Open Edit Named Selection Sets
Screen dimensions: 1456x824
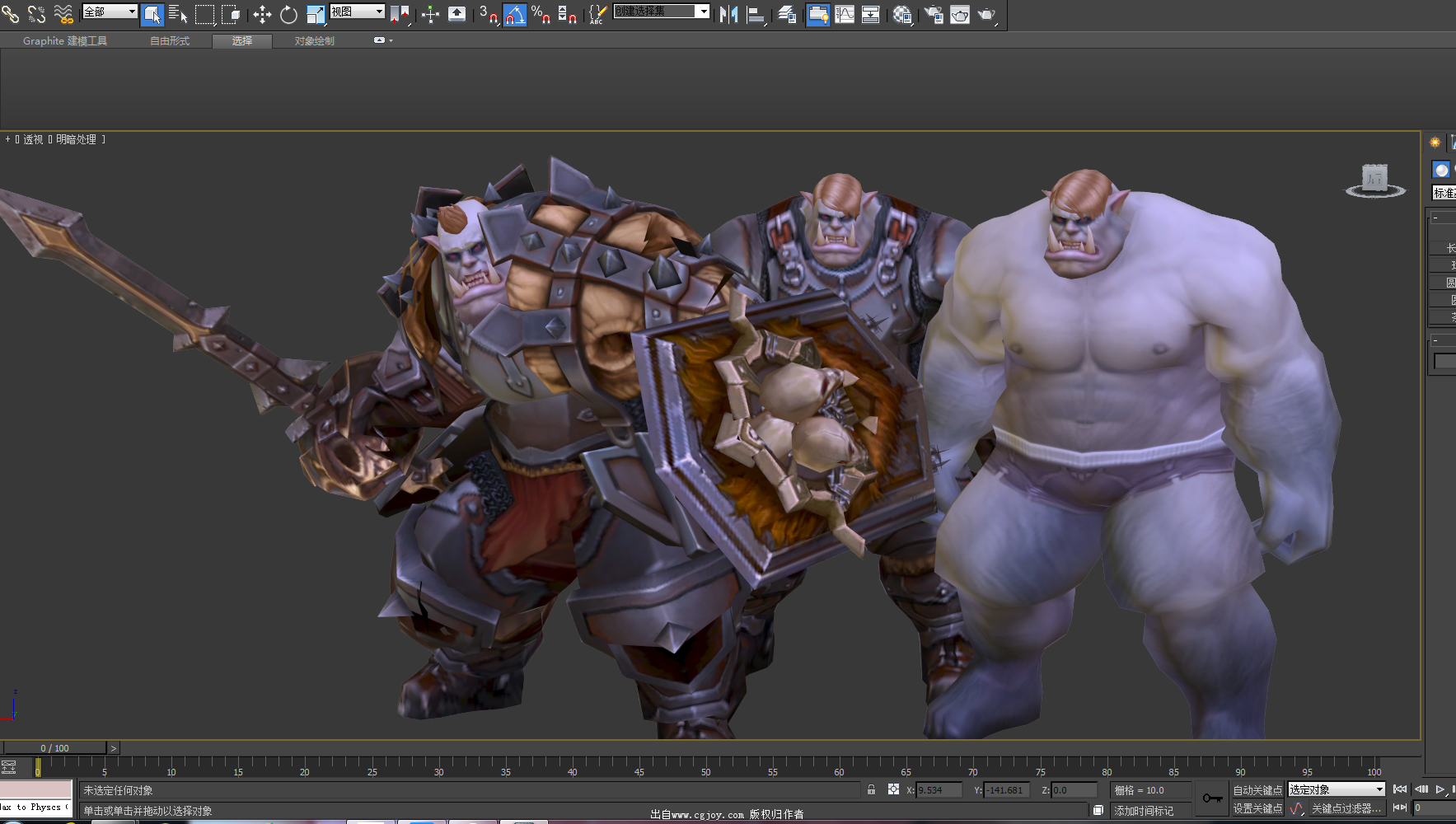[598, 13]
